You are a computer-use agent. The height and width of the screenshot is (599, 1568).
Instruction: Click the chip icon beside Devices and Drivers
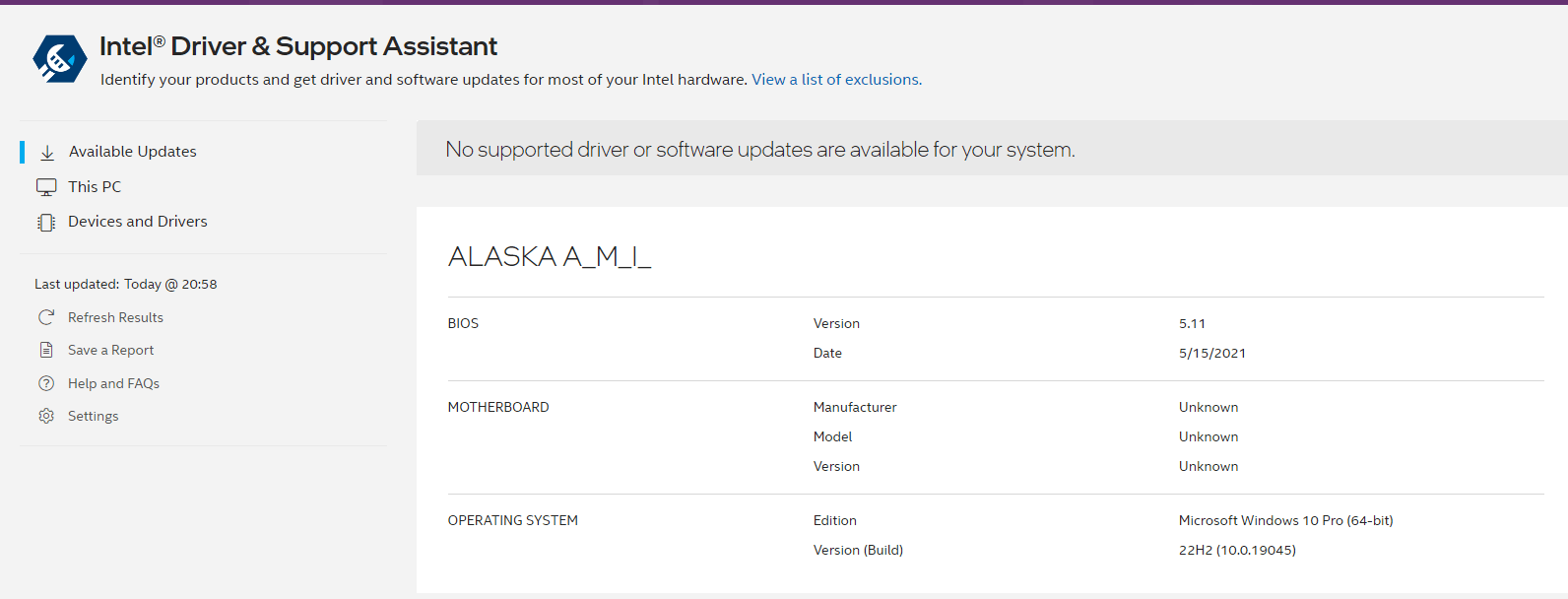46,223
